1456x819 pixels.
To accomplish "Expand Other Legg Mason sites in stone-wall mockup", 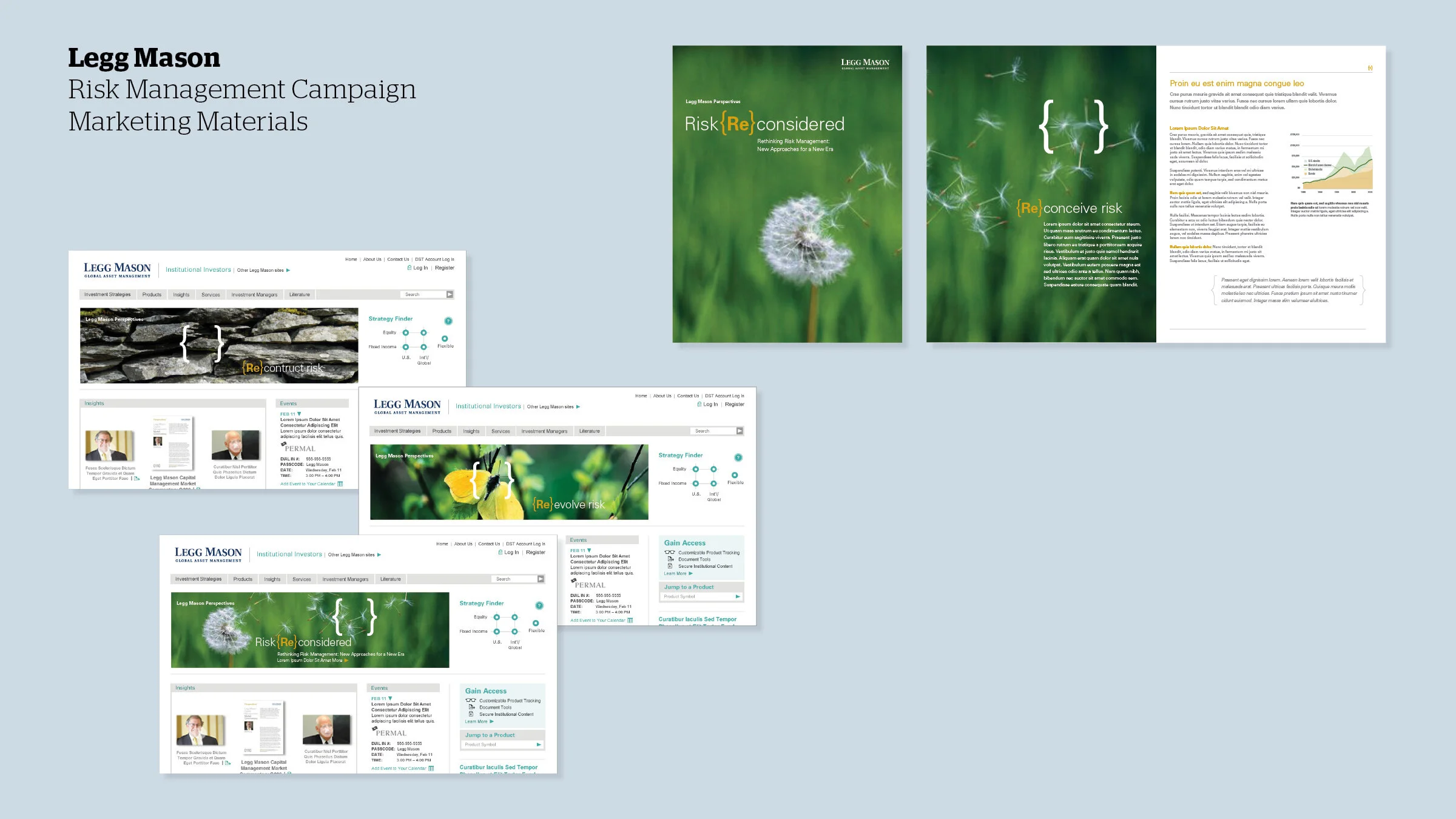I will click(288, 270).
